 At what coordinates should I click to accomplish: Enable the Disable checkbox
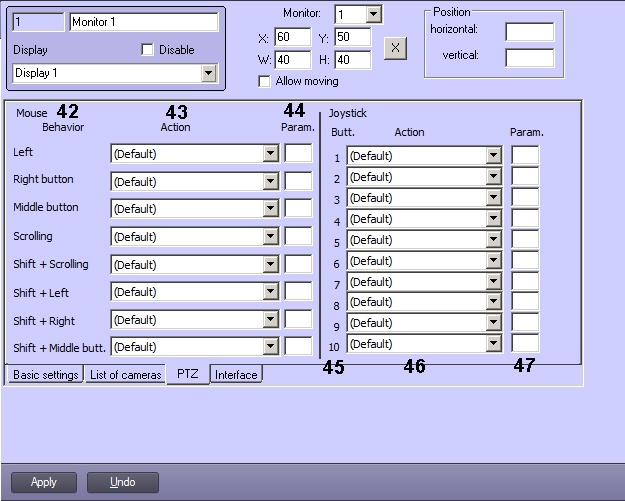click(x=148, y=50)
